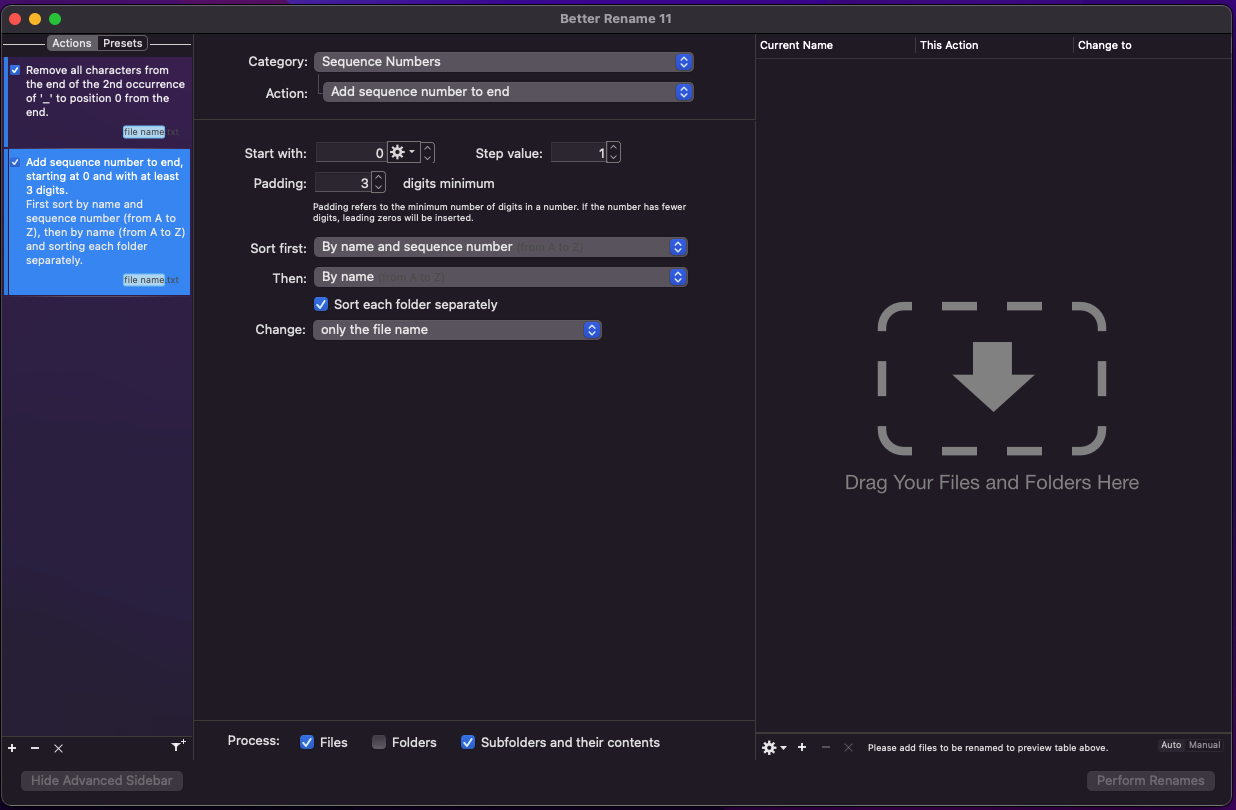Click the Change to column header

coord(1152,45)
